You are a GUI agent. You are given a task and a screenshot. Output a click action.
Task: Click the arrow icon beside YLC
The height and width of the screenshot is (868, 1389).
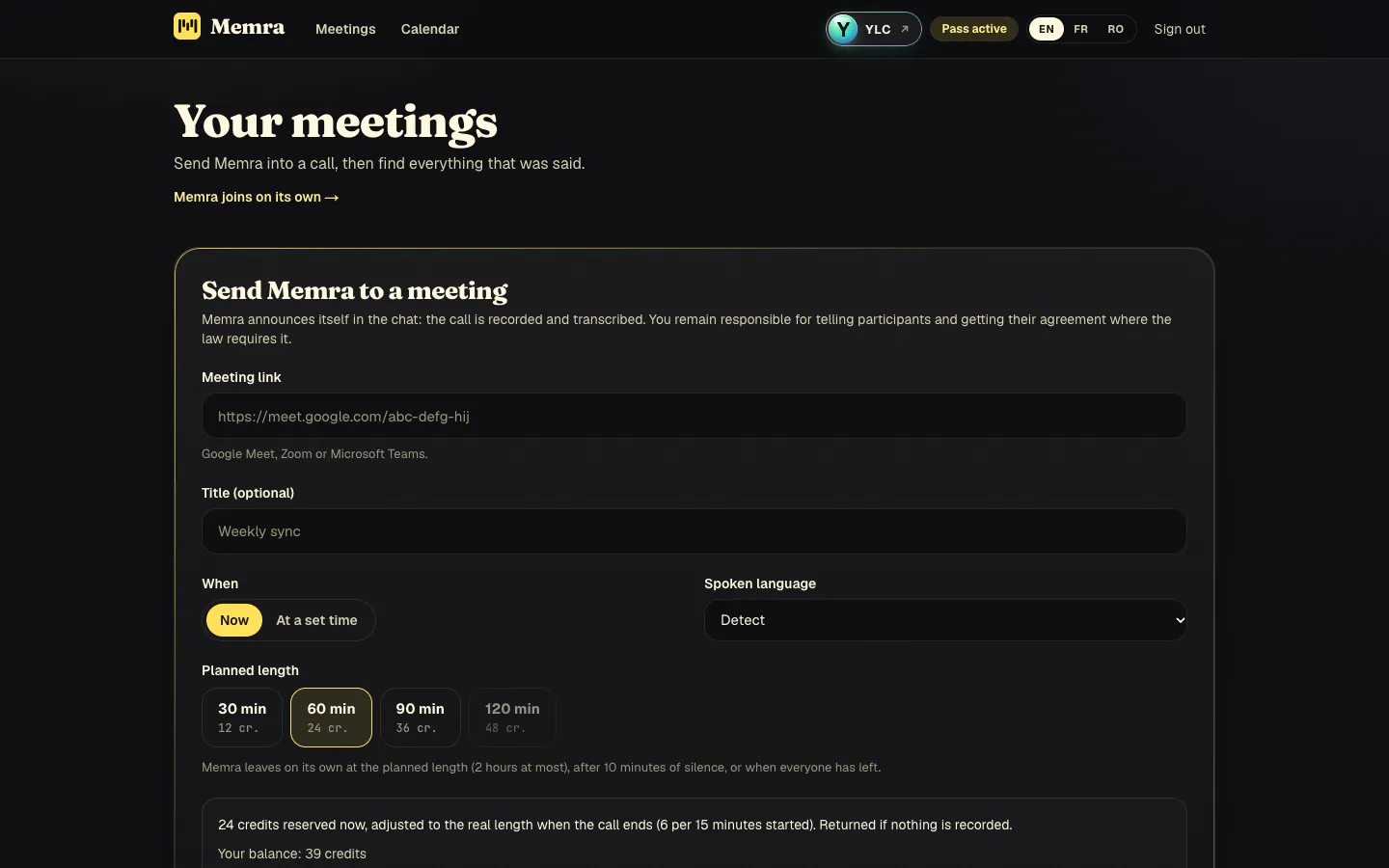click(x=905, y=29)
